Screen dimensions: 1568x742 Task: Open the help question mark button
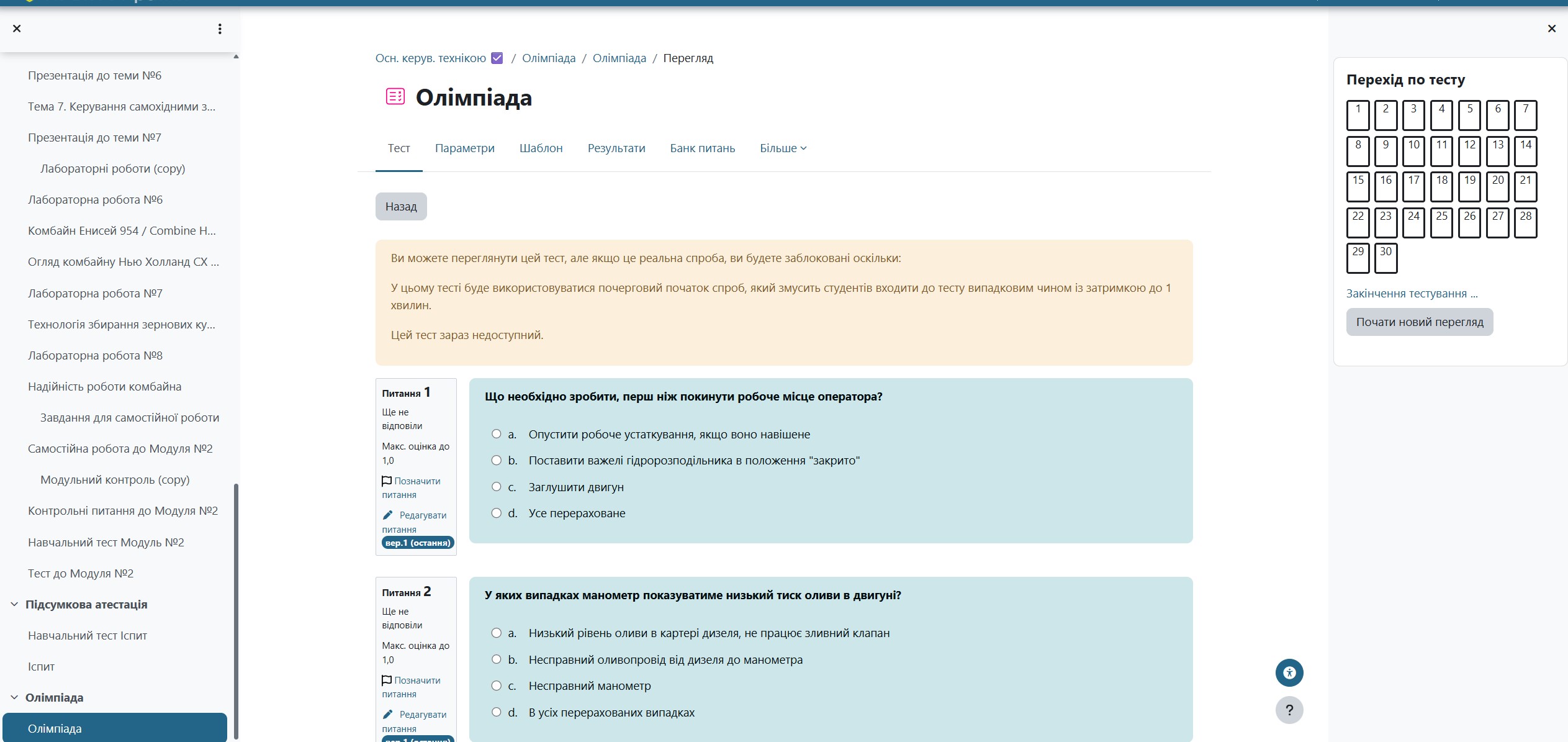click(x=1289, y=710)
